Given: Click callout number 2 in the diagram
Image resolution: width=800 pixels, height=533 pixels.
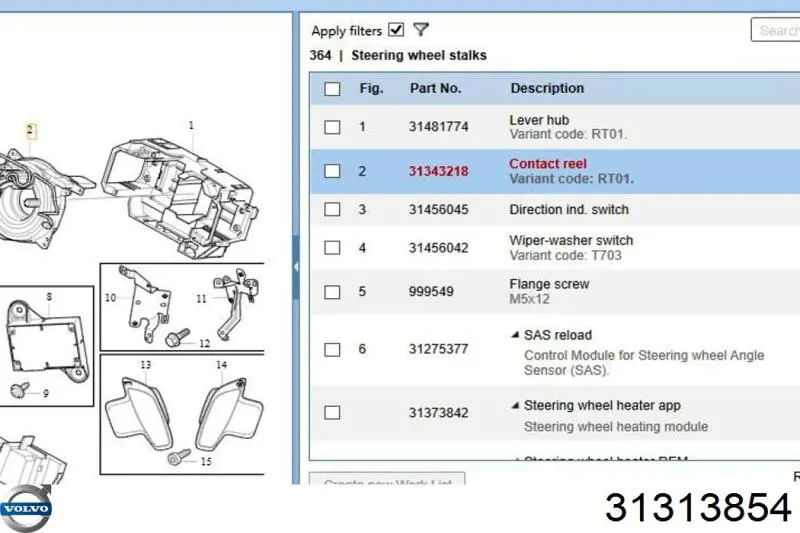Looking at the screenshot, I should pos(30,130).
